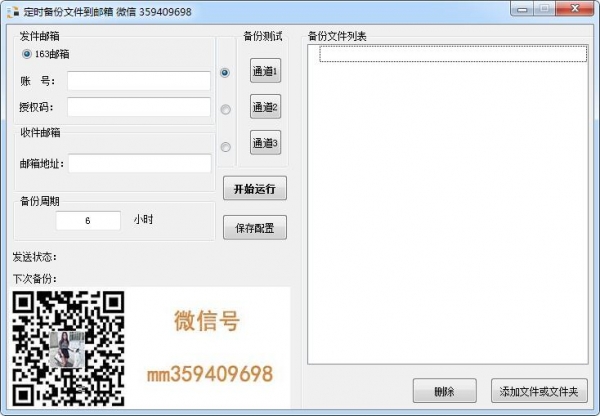Viewport: 600px width, 416px height.
Task: Click the 通道1 test button
Action: pyautogui.click(x=265, y=70)
